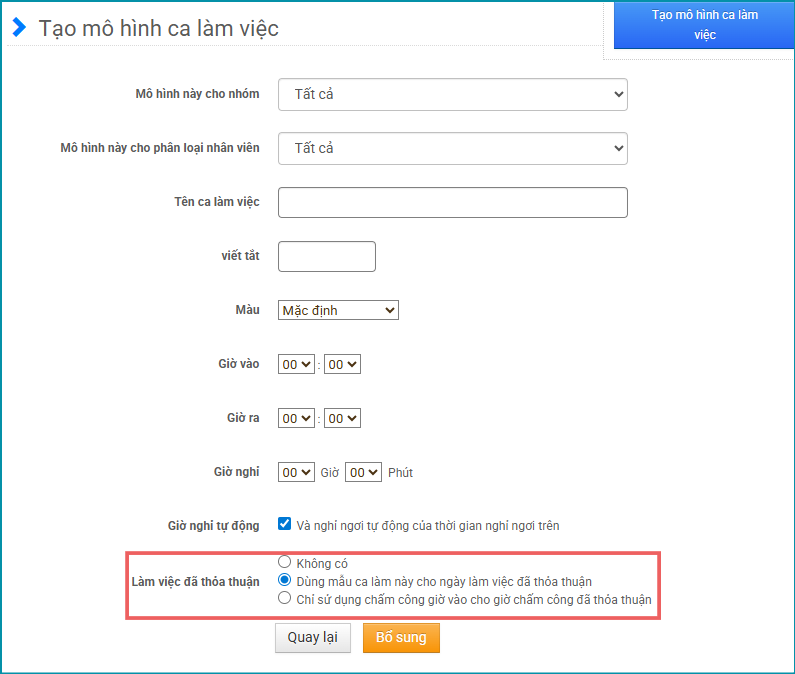Choose the 'Giờ ra' minute dropdown
Viewport: 795px width, 674px height.
pyautogui.click(x=342, y=418)
